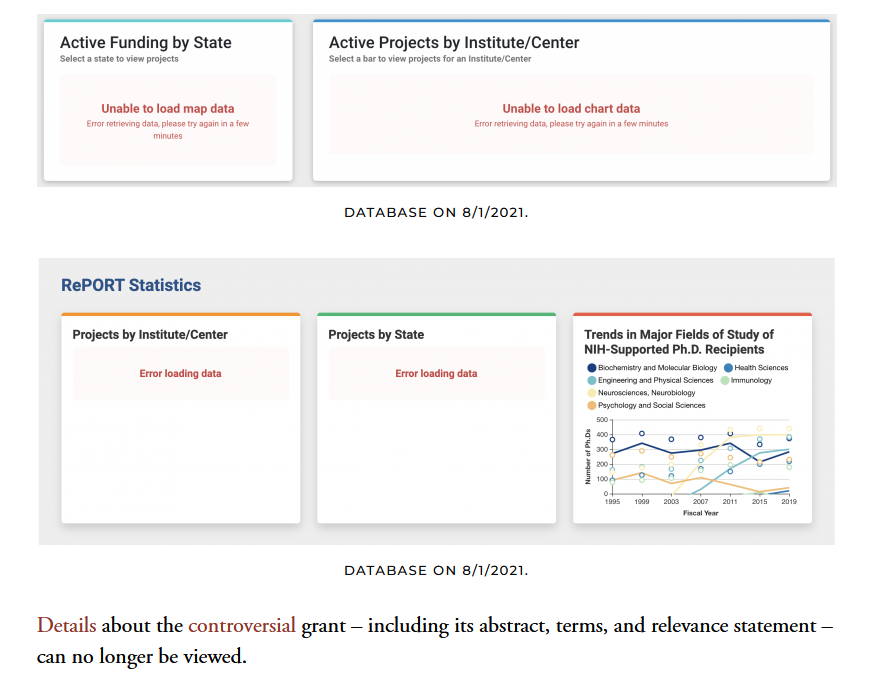The width and height of the screenshot is (882, 684).
Task: Click the 2003 tick on the chart axis
Action: point(671,502)
